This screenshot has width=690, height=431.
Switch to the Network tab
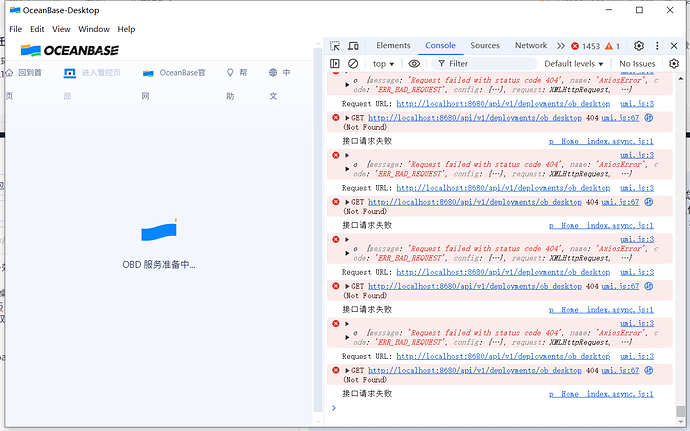[531, 45]
